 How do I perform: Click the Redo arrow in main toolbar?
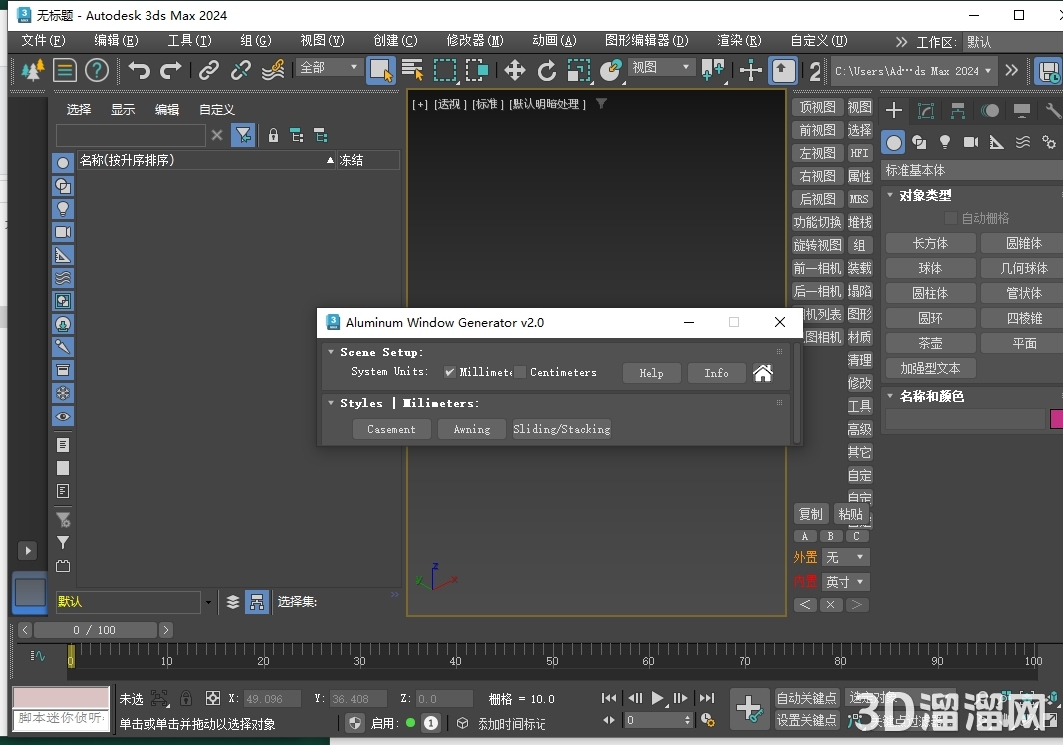pyautogui.click(x=170, y=70)
